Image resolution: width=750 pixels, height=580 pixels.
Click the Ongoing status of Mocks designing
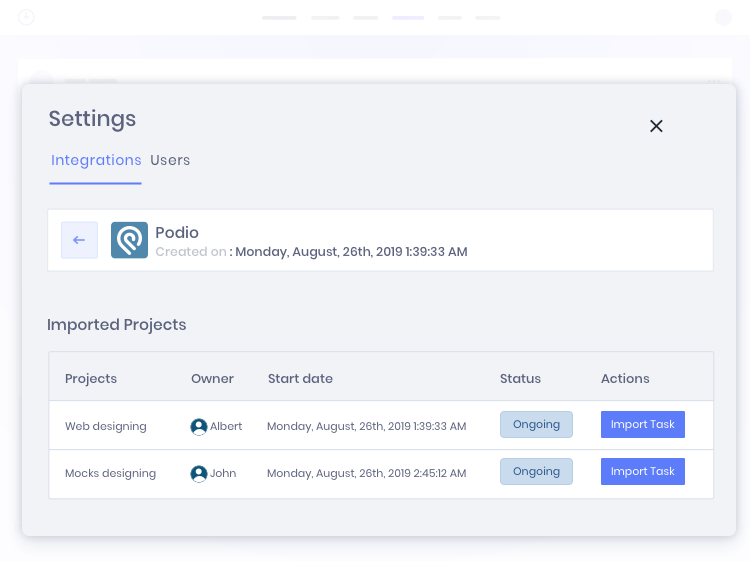click(536, 471)
